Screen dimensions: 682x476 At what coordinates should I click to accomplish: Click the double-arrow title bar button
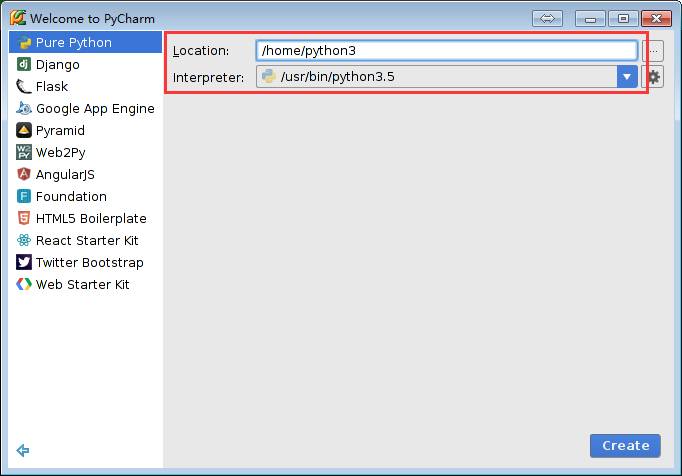[547, 19]
